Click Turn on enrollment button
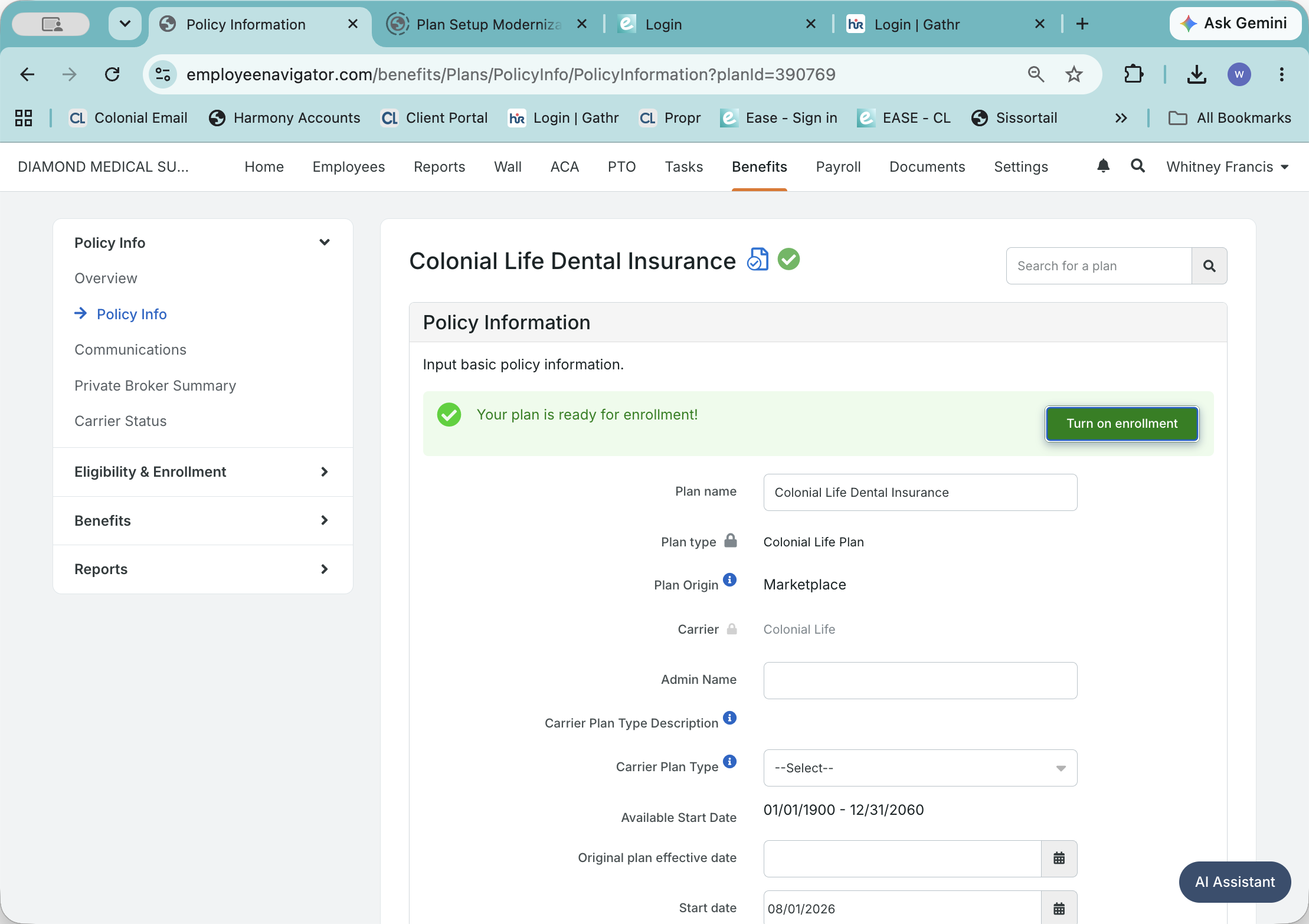 coord(1122,424)
